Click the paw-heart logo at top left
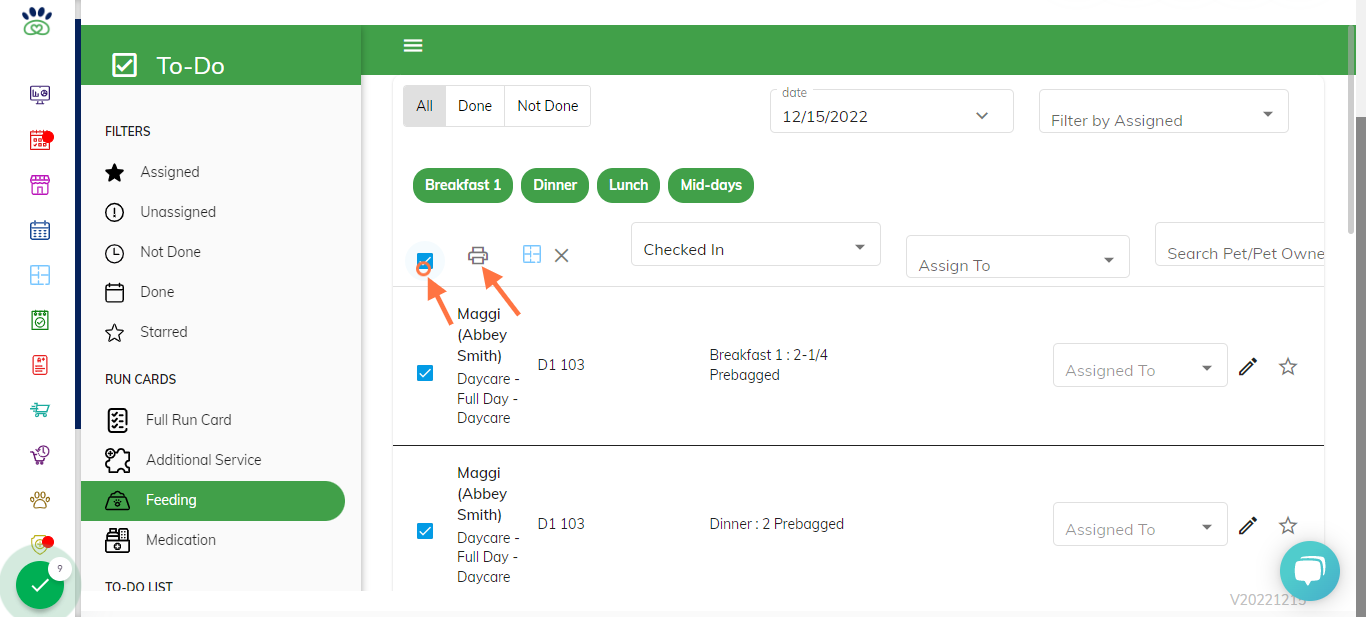Image resolution: width=1366 pixels, height=617 pixels. coord(37,21)
